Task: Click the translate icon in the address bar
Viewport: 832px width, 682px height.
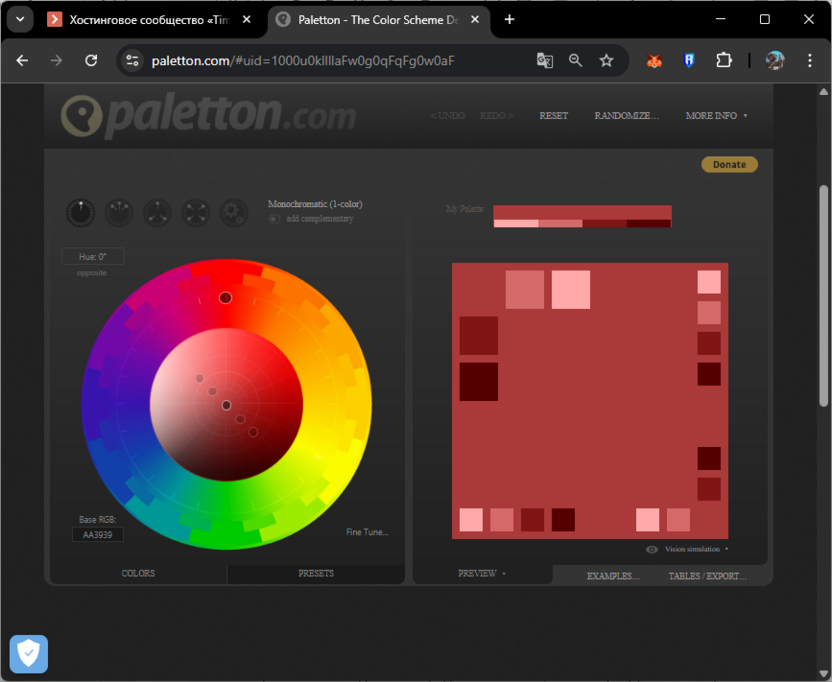Action: click(544, 60)
